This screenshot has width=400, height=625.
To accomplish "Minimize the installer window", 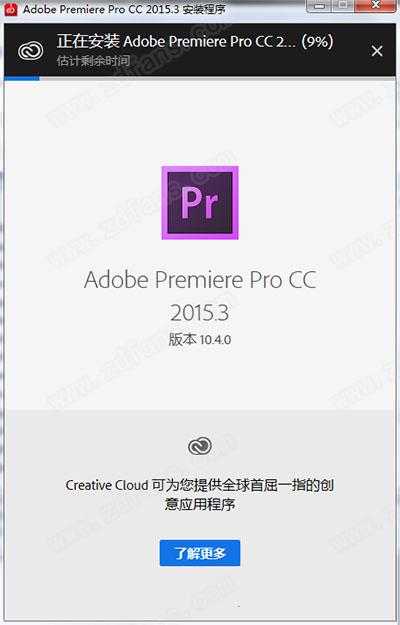I will pyautogui.click(x=320, y=6).
